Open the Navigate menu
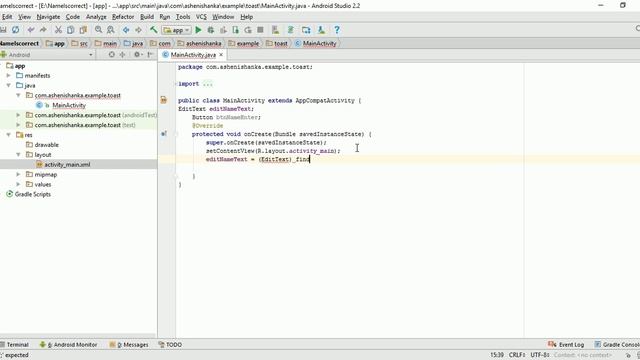Screen dimensions: 640x360 coord(48,17)
